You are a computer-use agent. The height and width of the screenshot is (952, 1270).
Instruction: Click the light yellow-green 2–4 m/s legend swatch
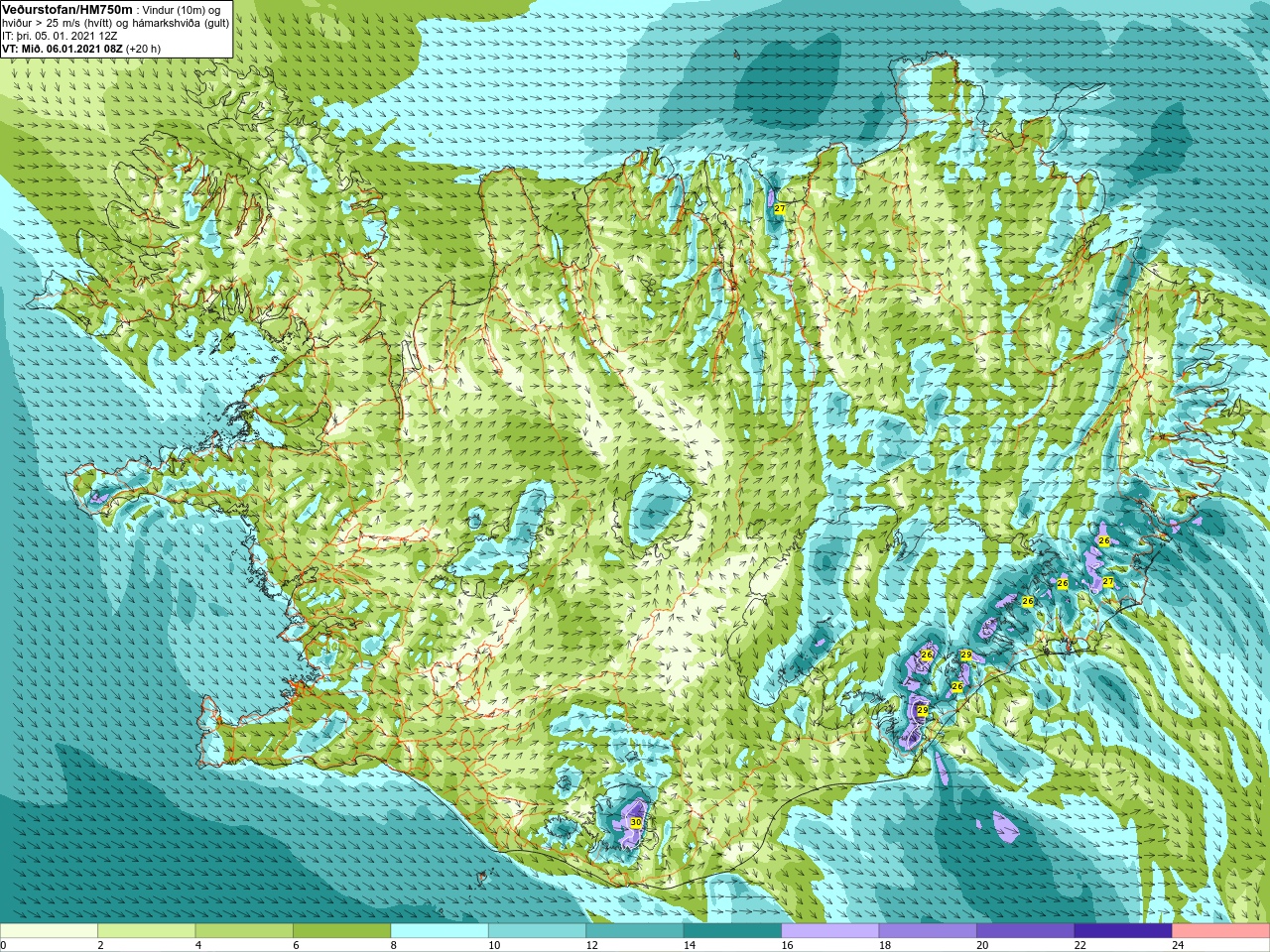pos(147,931)
